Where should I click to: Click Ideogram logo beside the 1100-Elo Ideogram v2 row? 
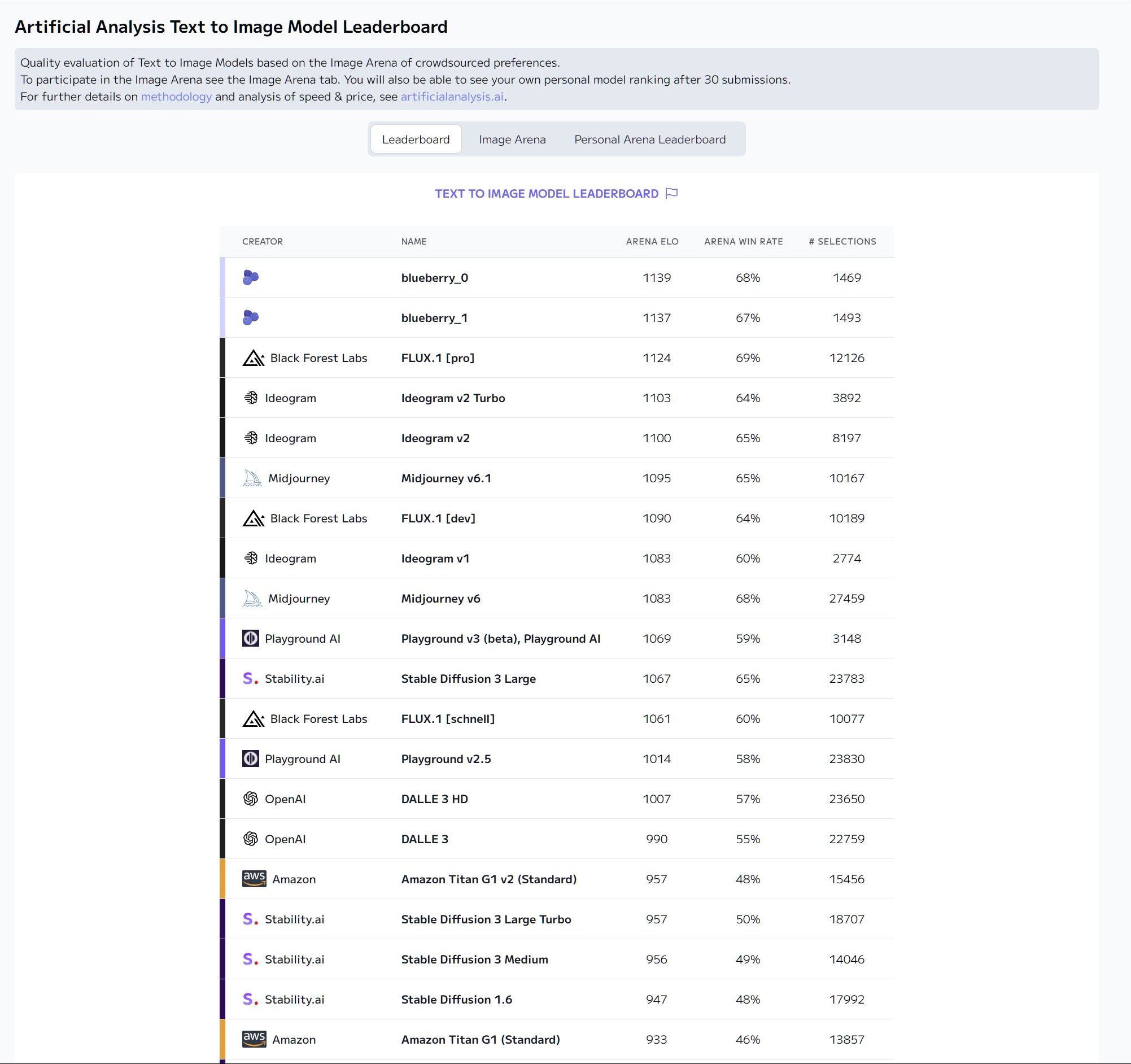tap(251, 438)
